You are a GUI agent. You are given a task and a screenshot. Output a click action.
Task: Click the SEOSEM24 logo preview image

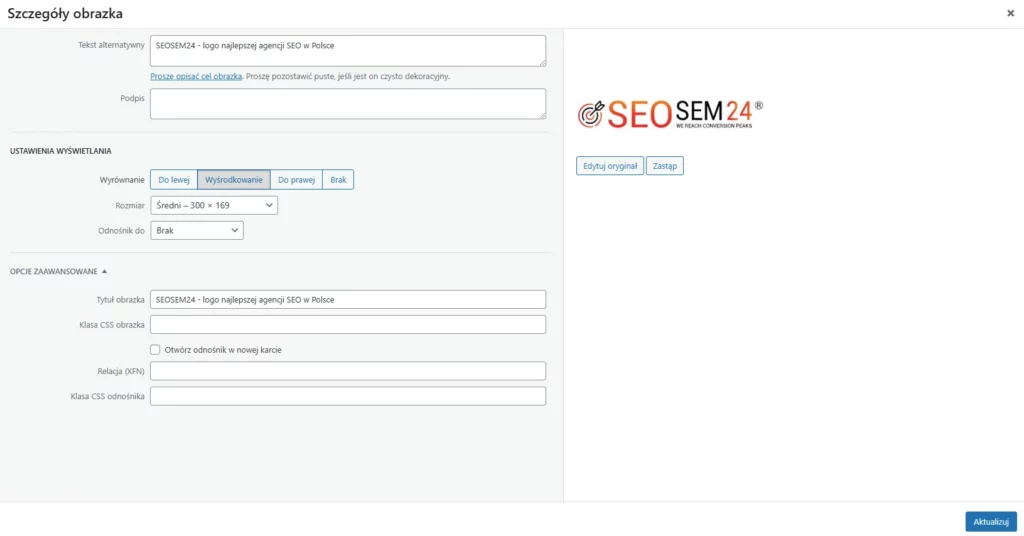click(670, 114)
